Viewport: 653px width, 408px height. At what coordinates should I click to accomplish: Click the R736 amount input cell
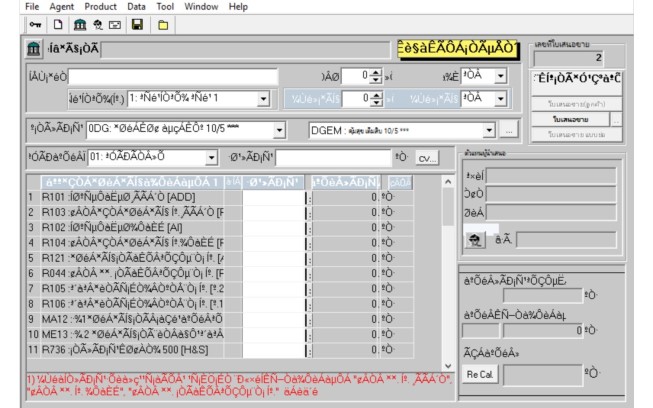pos(274,350)
